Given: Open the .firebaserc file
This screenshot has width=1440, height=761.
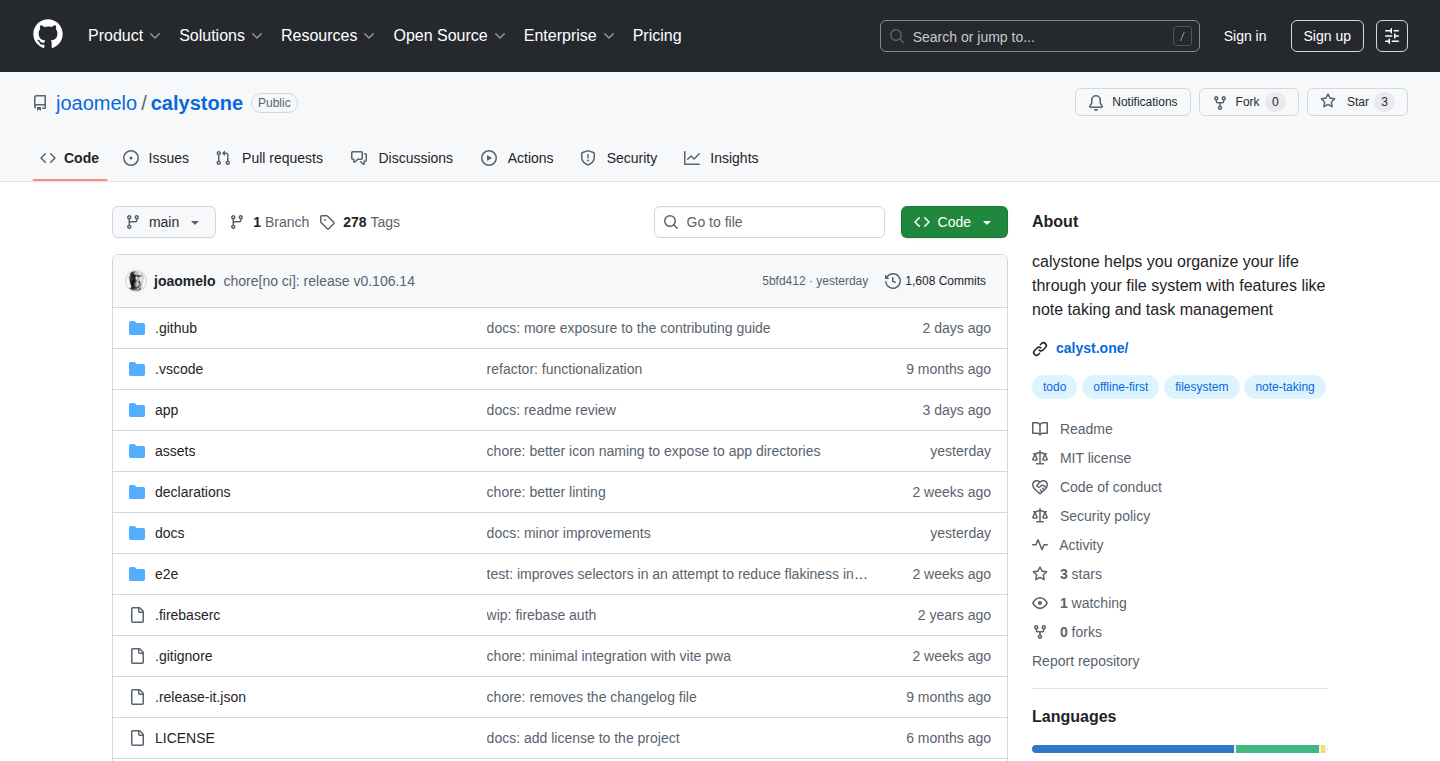Looking at the screenshot, I should 187,615.
